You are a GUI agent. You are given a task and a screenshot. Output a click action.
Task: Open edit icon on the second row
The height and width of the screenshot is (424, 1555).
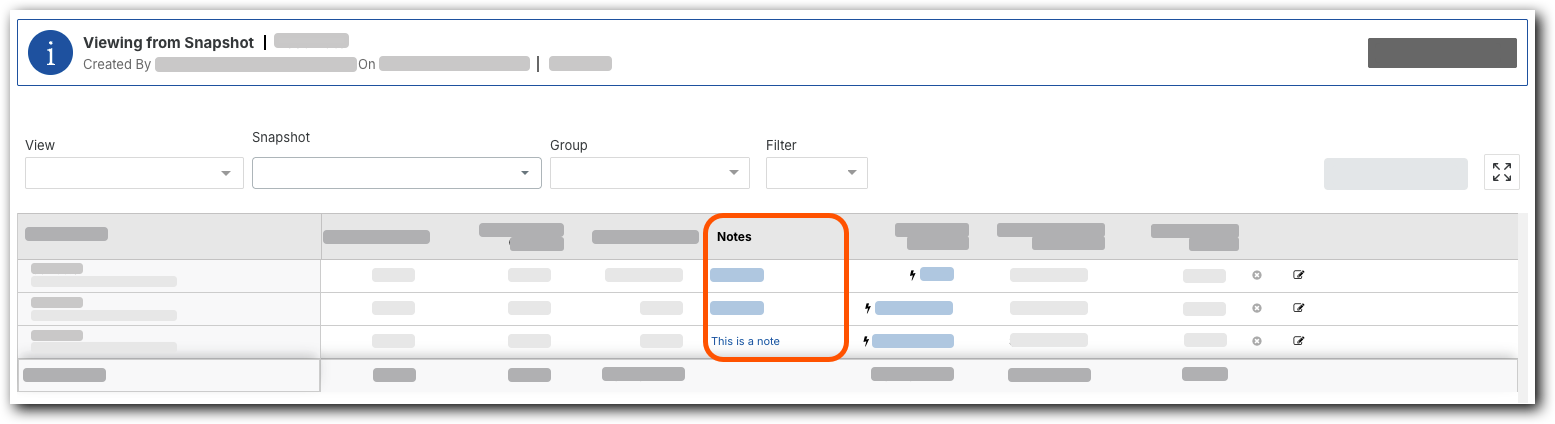tap(1299, 308)
